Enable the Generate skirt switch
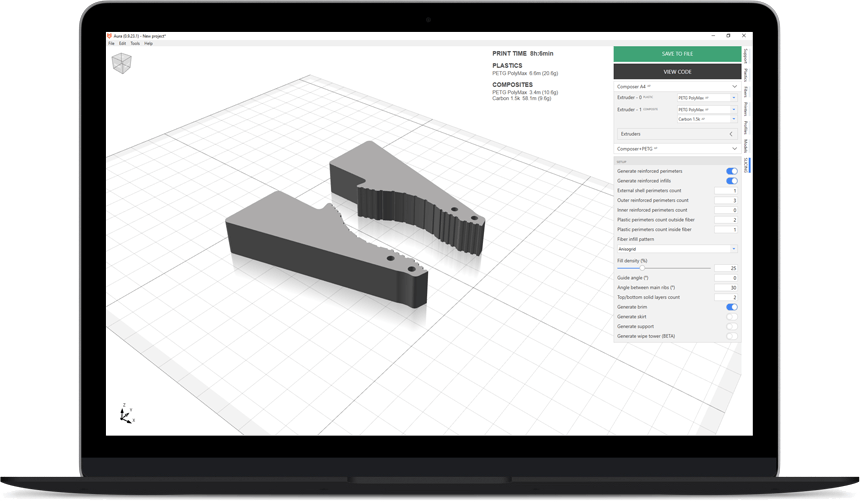Image resolution: width=860 pixels, height=504 pixels. click(x=732, y=317)
